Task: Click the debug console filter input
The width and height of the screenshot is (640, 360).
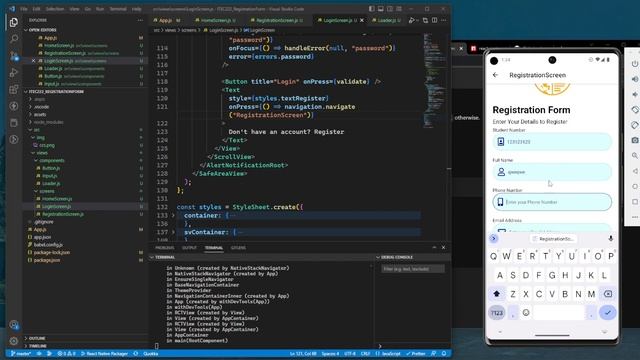Action: click(x=413, y=269)
